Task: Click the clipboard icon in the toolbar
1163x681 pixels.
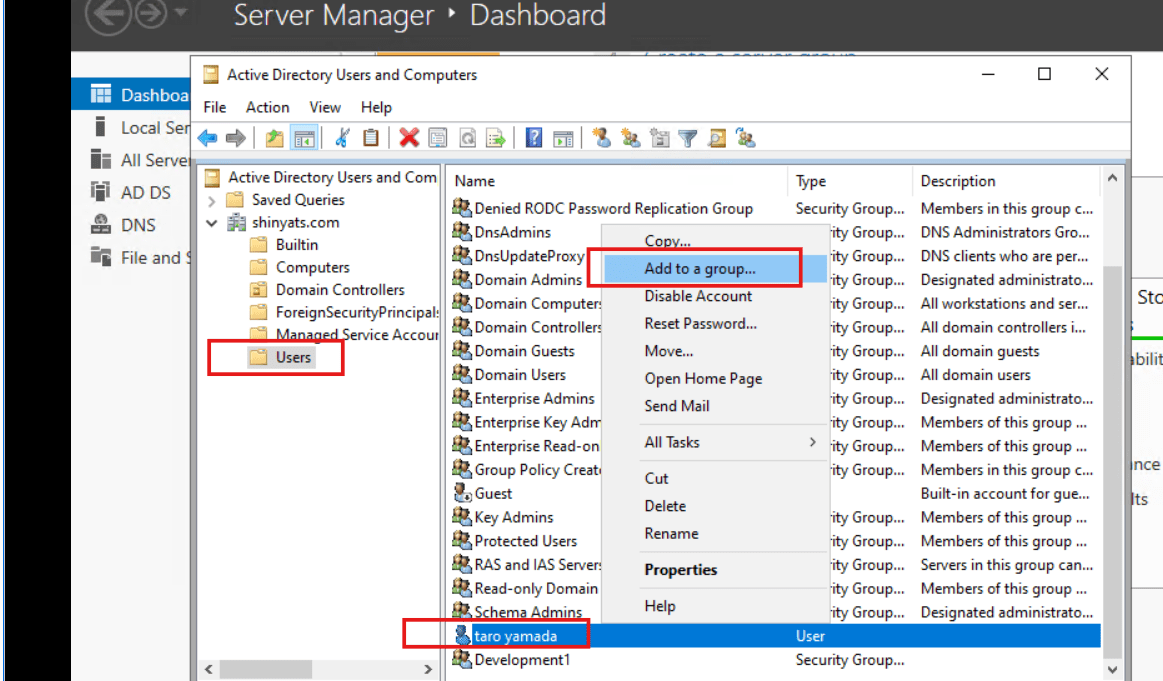Action: [x=371, y=138]
